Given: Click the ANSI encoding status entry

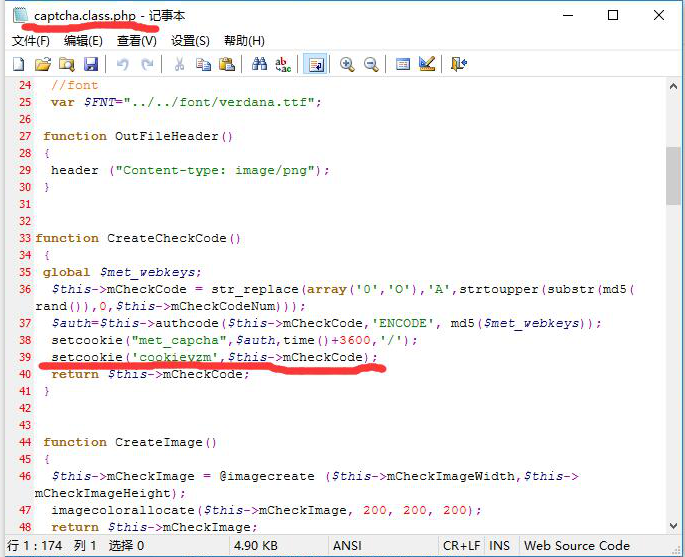Looking at the screenshot, I should pyautogui.click(x=347, y=546).
